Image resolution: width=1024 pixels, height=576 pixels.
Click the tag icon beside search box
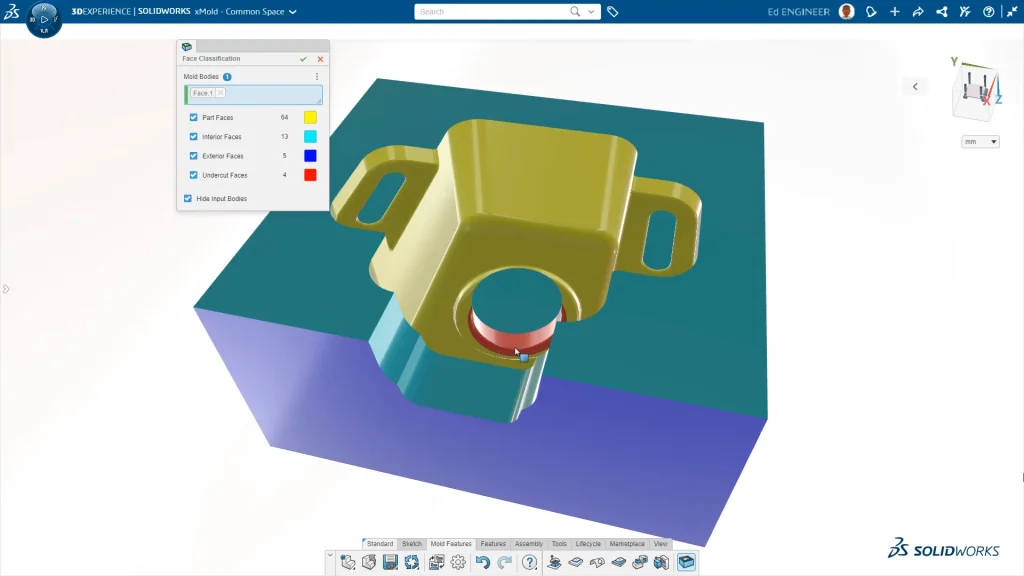coord(613,12)
